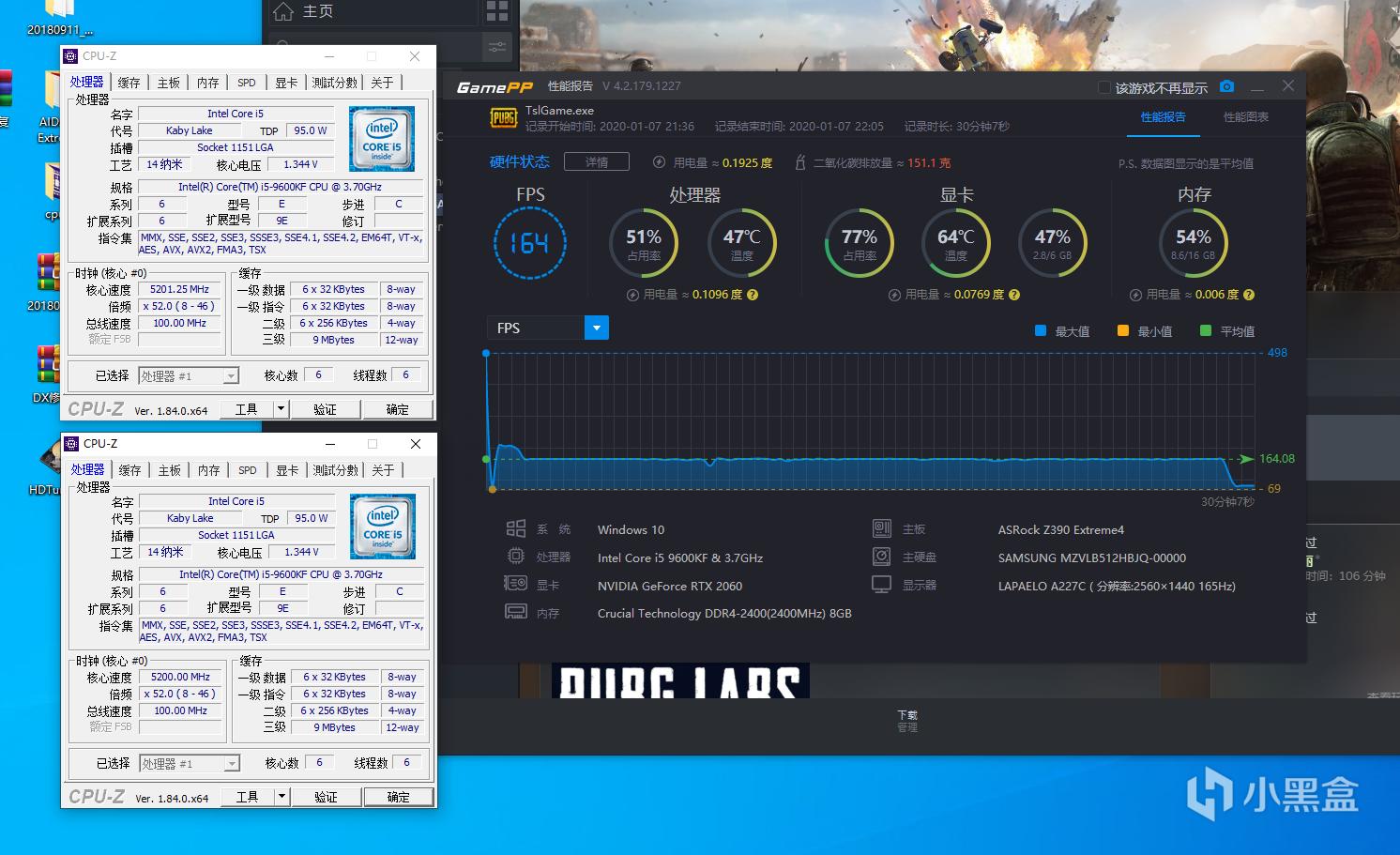This screenshot has height=855, width=1400.
Task: Open 内存 tab in upper CPU-Z window
Action: 208,83
